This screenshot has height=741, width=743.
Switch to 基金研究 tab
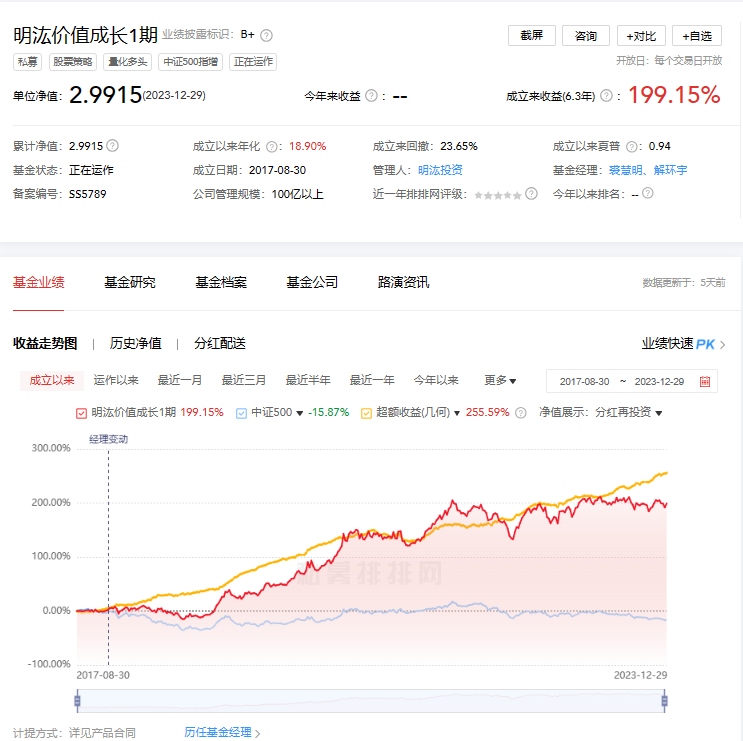[x=130, y=283]
